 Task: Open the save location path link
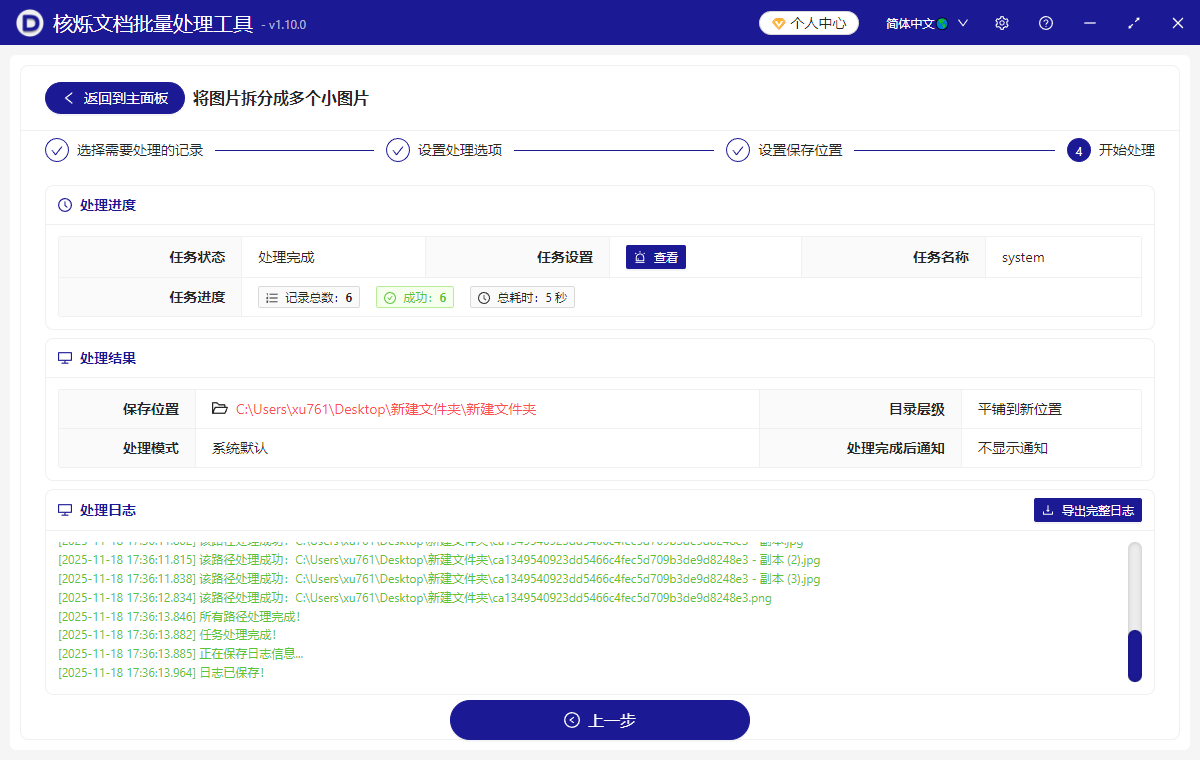tap(385, 408)
